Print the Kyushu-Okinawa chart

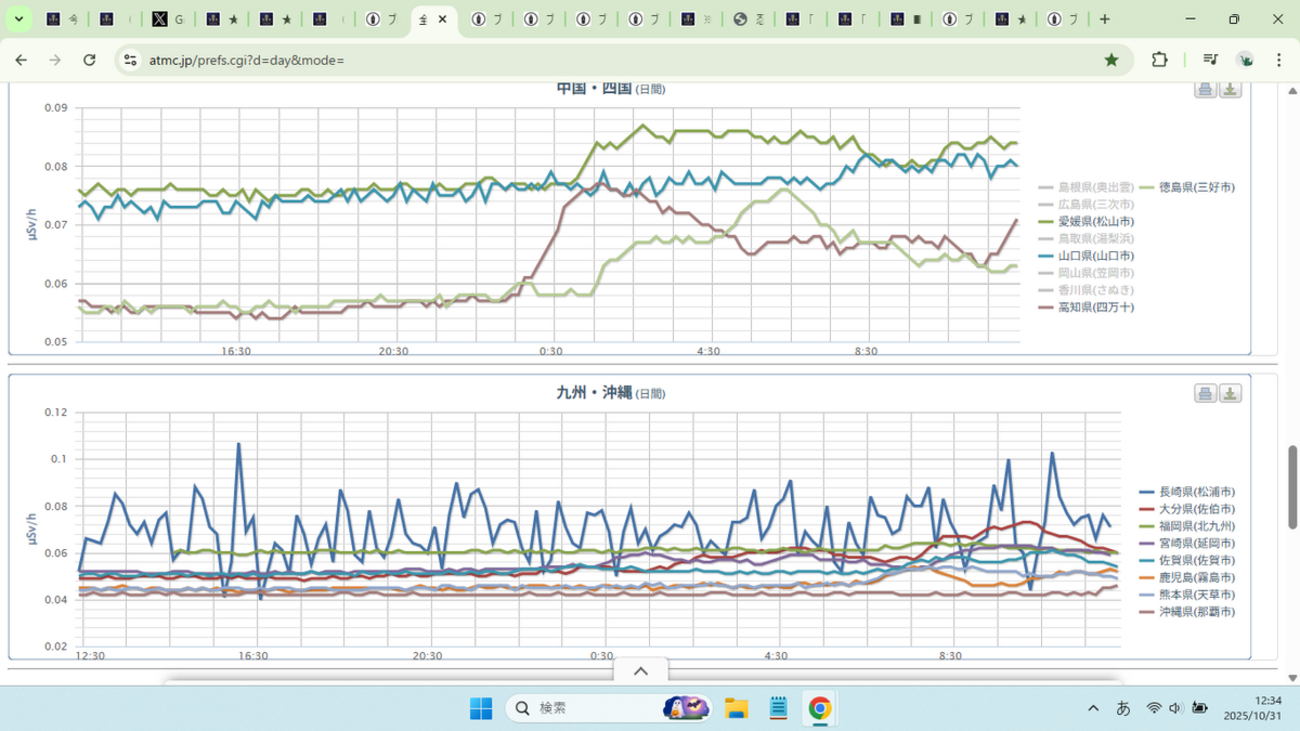pos(1205,394)
